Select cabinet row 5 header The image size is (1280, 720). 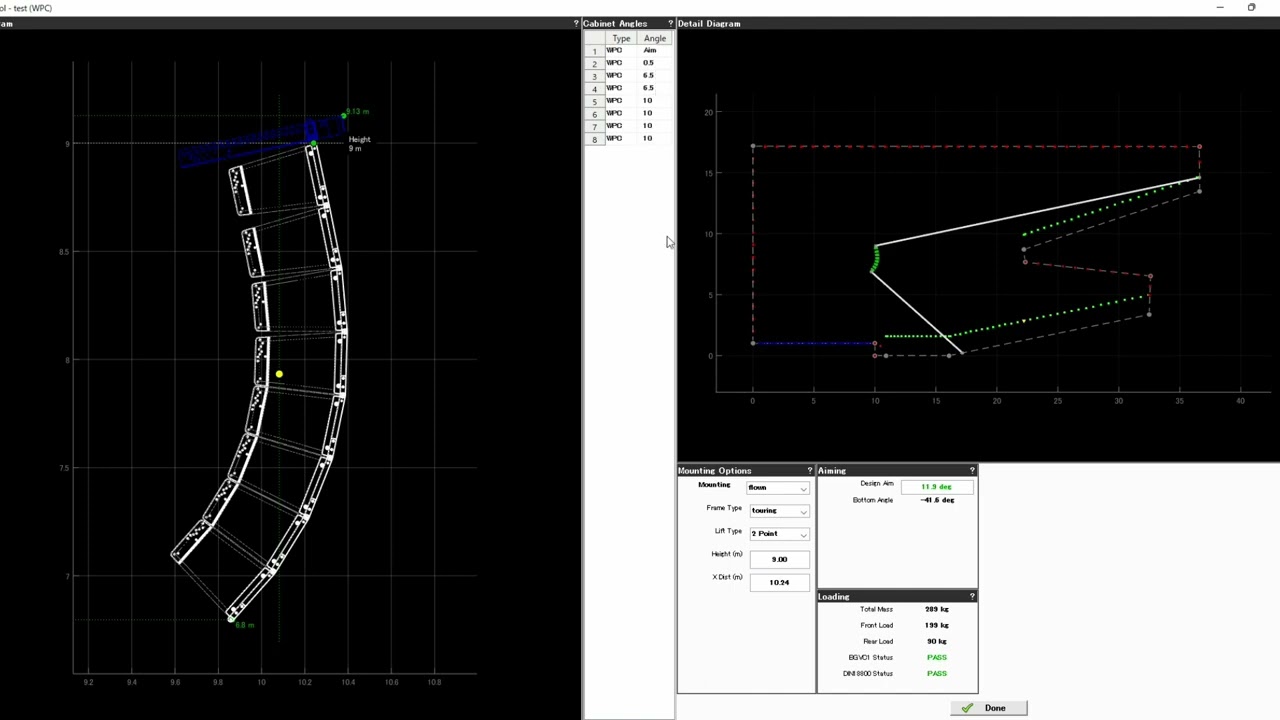coord(594,101)
